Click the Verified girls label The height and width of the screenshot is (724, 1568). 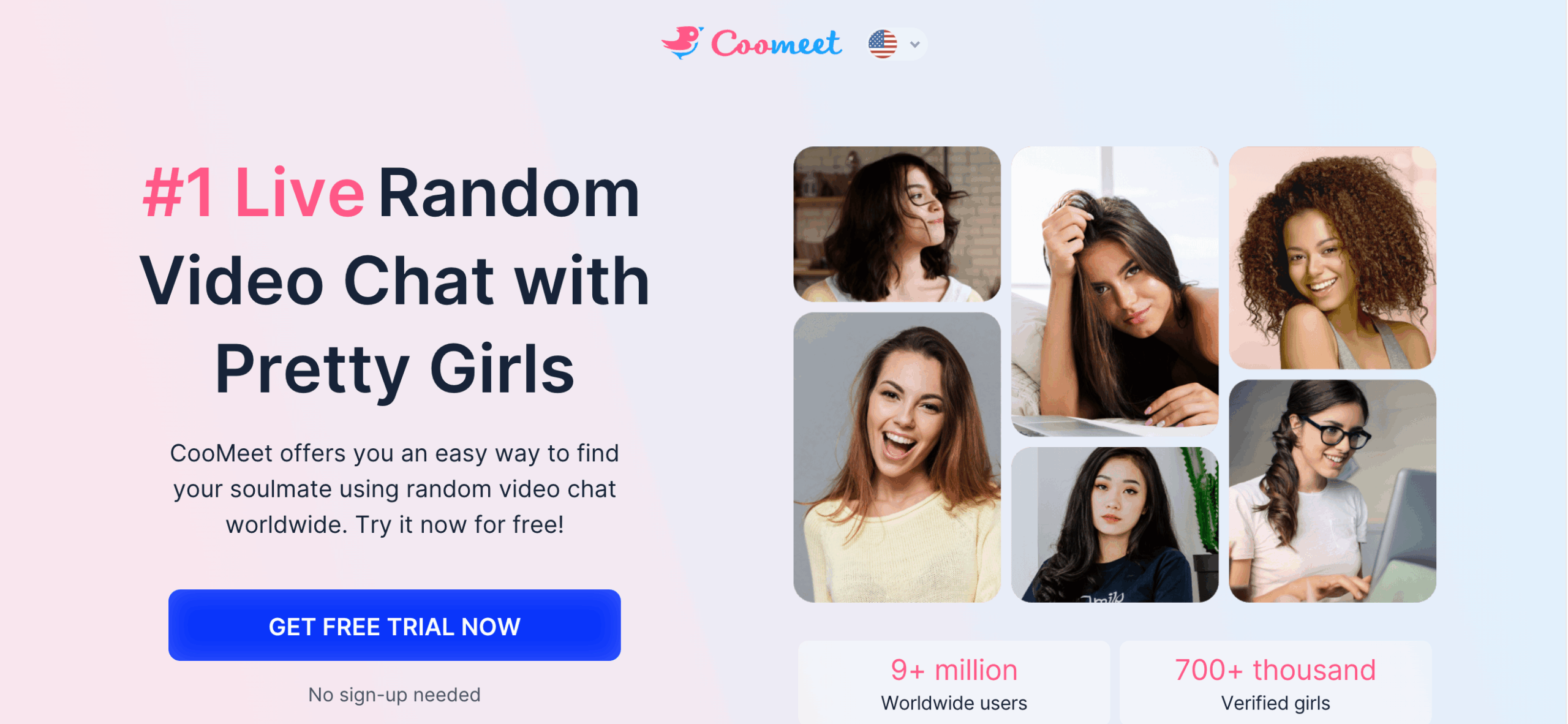(x=1275, y=703)
